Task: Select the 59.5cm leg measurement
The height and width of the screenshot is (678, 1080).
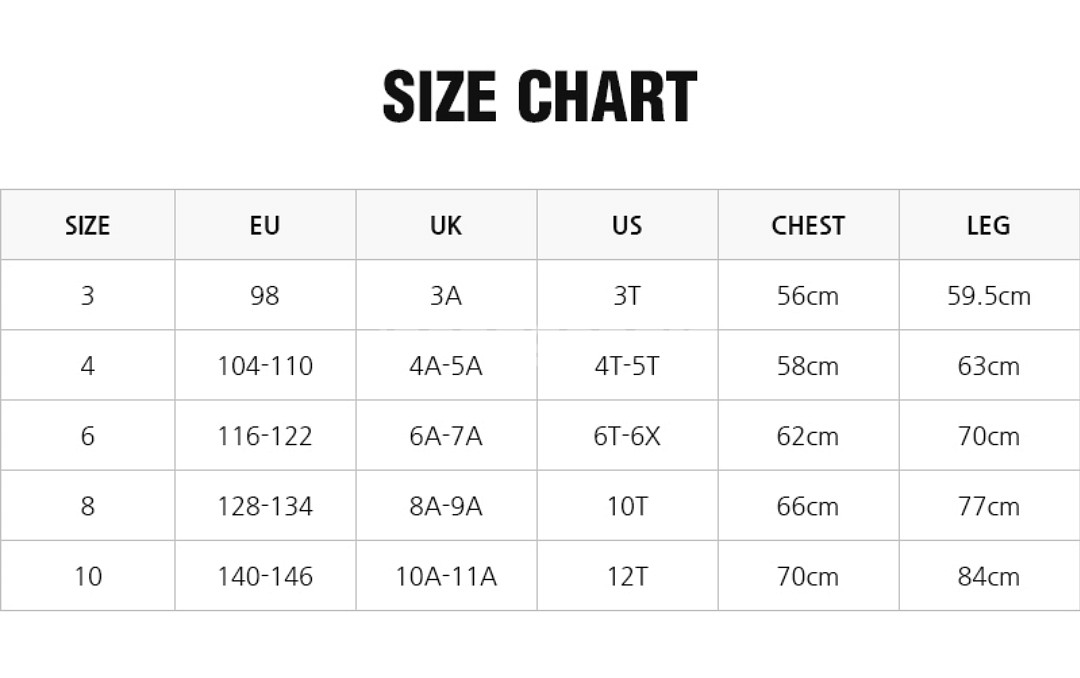Action: tap(988, 296)
